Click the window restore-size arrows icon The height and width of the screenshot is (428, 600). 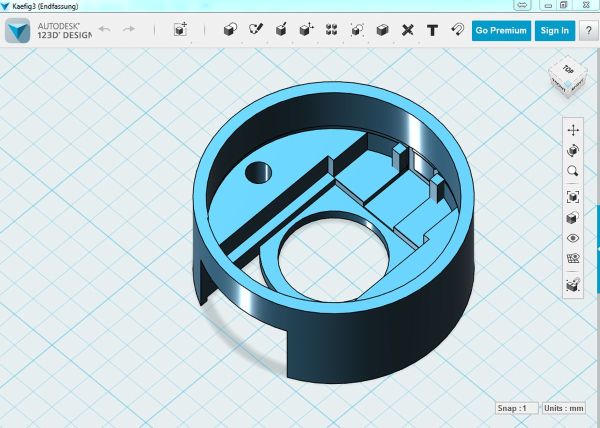point(523,5)
